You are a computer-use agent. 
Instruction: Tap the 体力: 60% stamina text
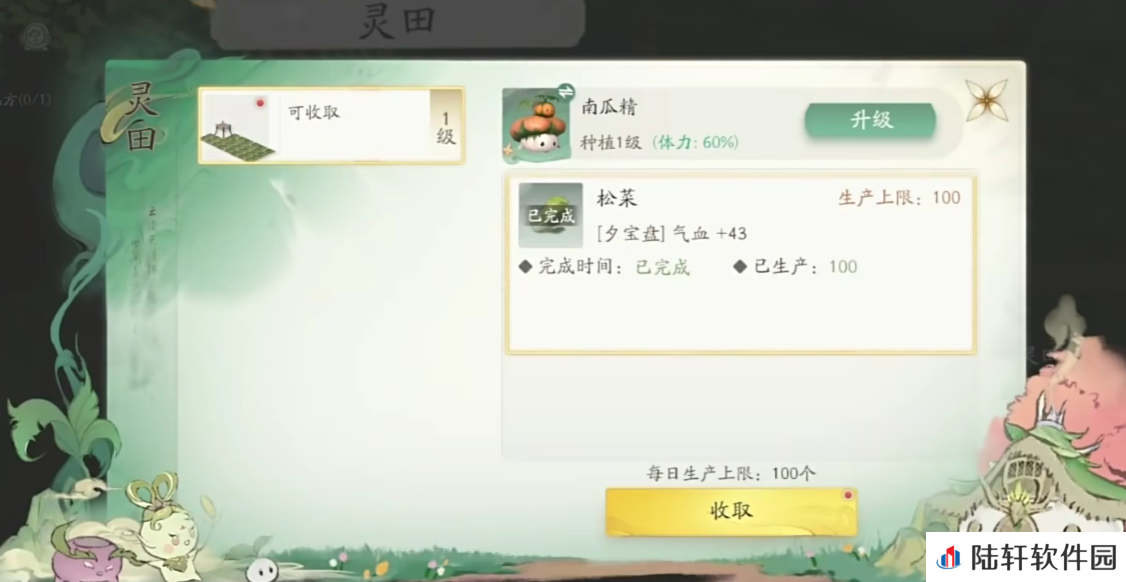695,142
